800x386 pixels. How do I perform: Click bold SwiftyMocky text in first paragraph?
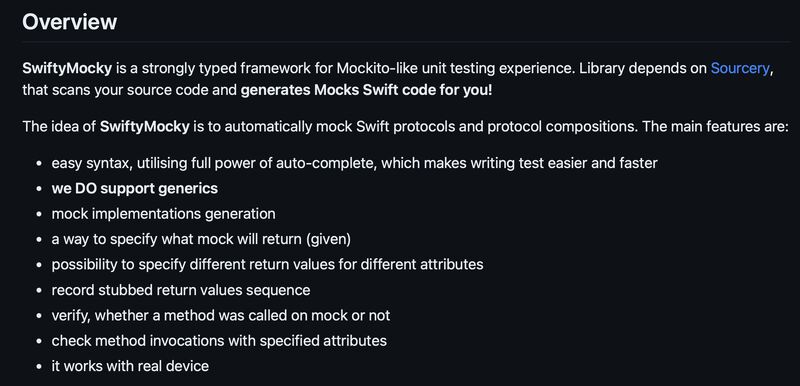(x=67, y=68)
